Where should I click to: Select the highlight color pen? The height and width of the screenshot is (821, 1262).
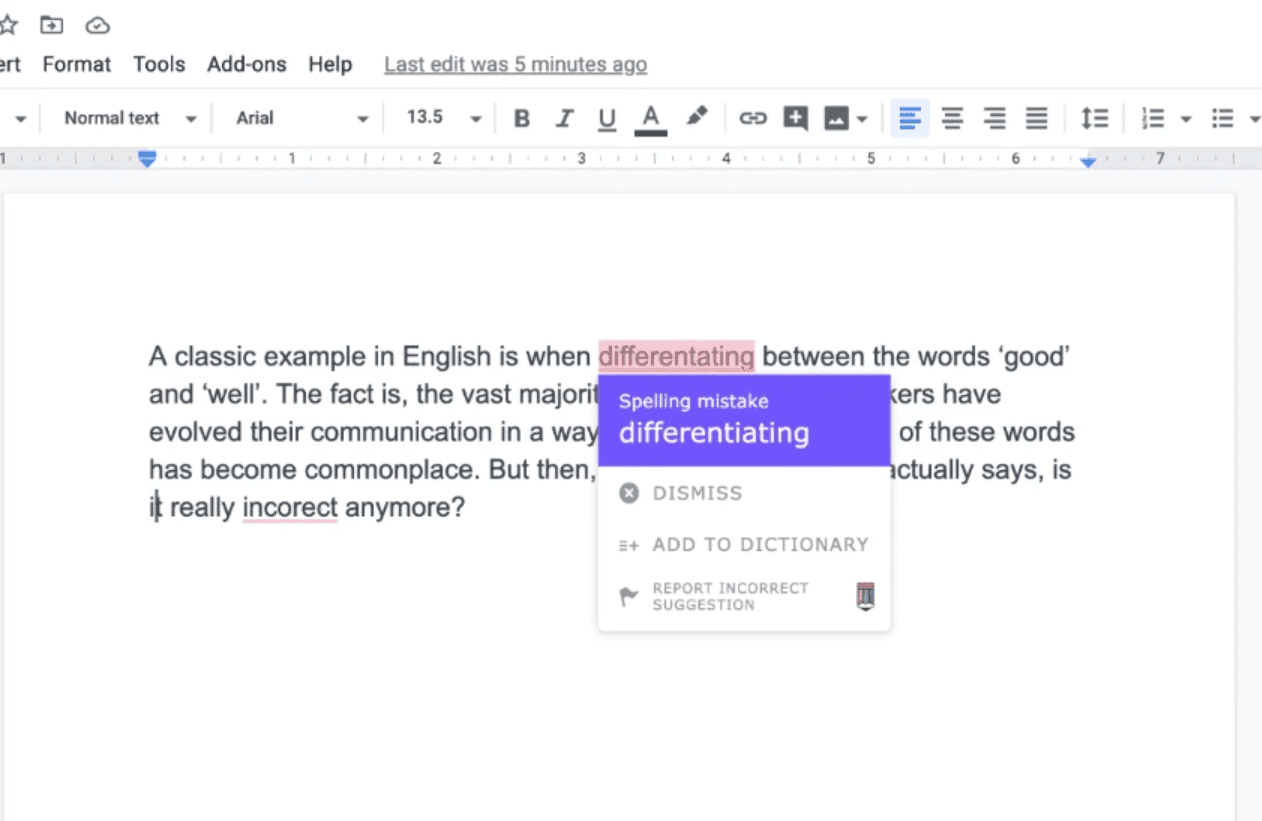click(697, 117)
